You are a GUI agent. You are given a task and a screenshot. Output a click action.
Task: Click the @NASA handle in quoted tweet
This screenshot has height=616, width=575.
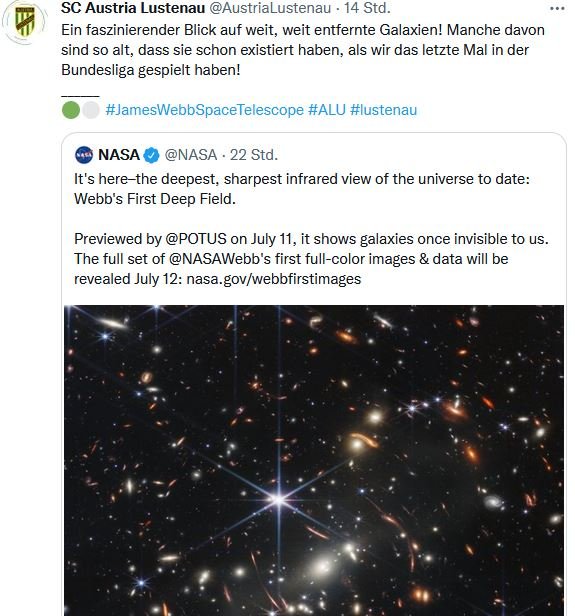click(191, 155)
